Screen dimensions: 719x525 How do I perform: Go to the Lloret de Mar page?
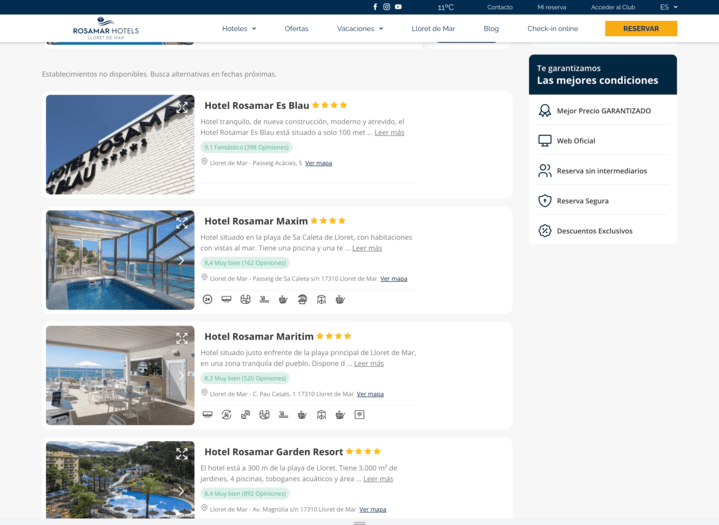pyautogui.click(x=433, y=28)
